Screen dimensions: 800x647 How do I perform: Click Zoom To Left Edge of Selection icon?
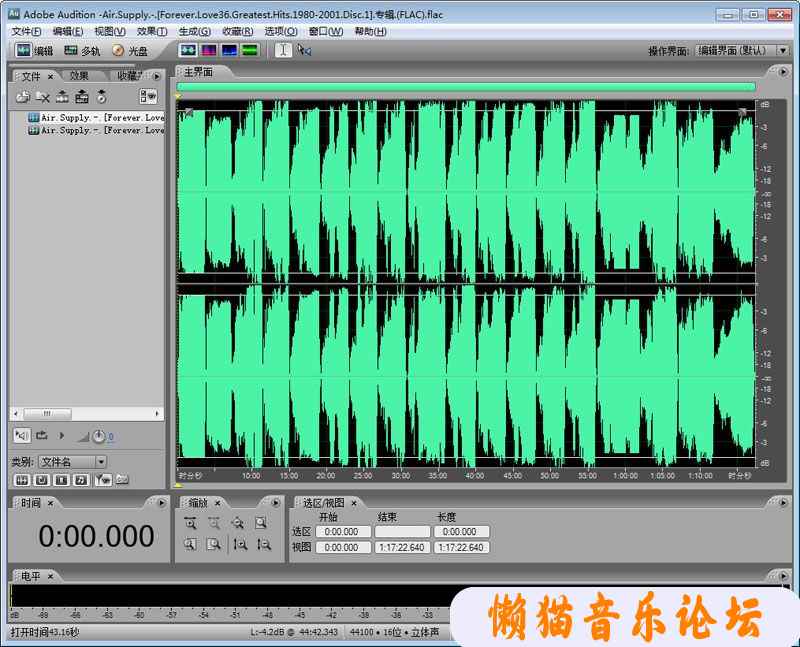click(x=190, y=544)
